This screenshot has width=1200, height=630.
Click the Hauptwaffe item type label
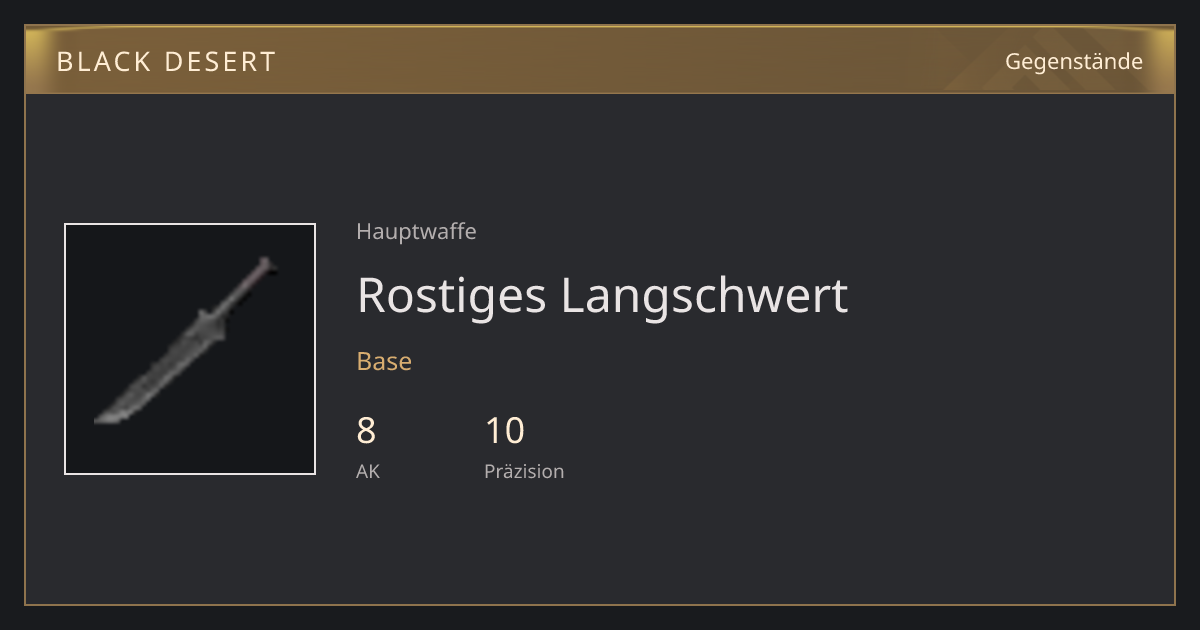pyautogui.click(x=416, y=232)
